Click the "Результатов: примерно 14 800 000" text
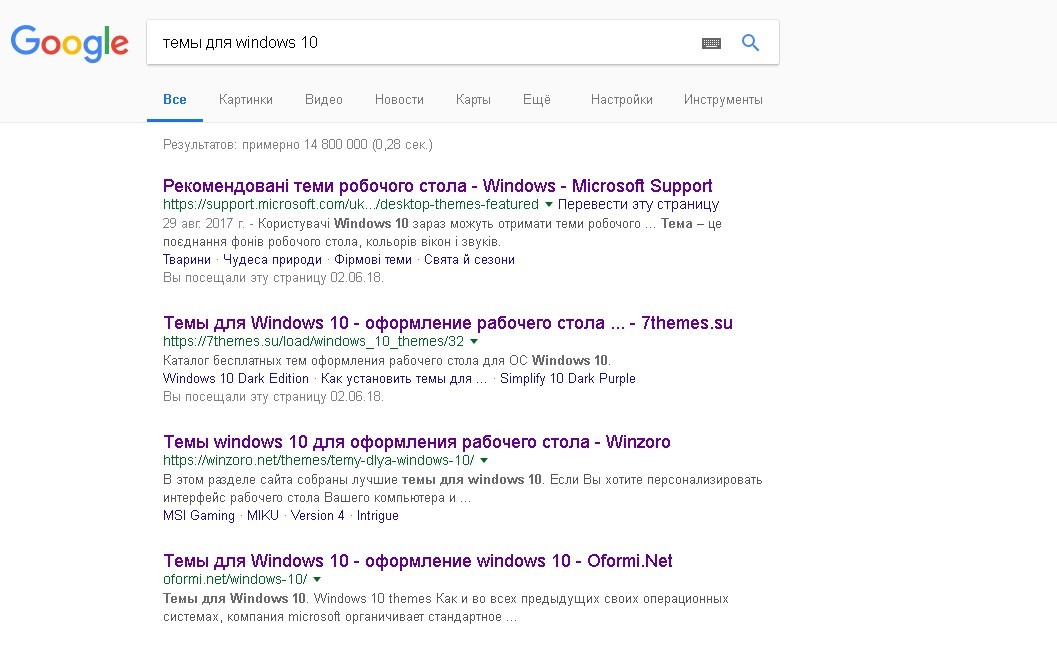This screenshot has width=1057, height=647. click(266, 144)
